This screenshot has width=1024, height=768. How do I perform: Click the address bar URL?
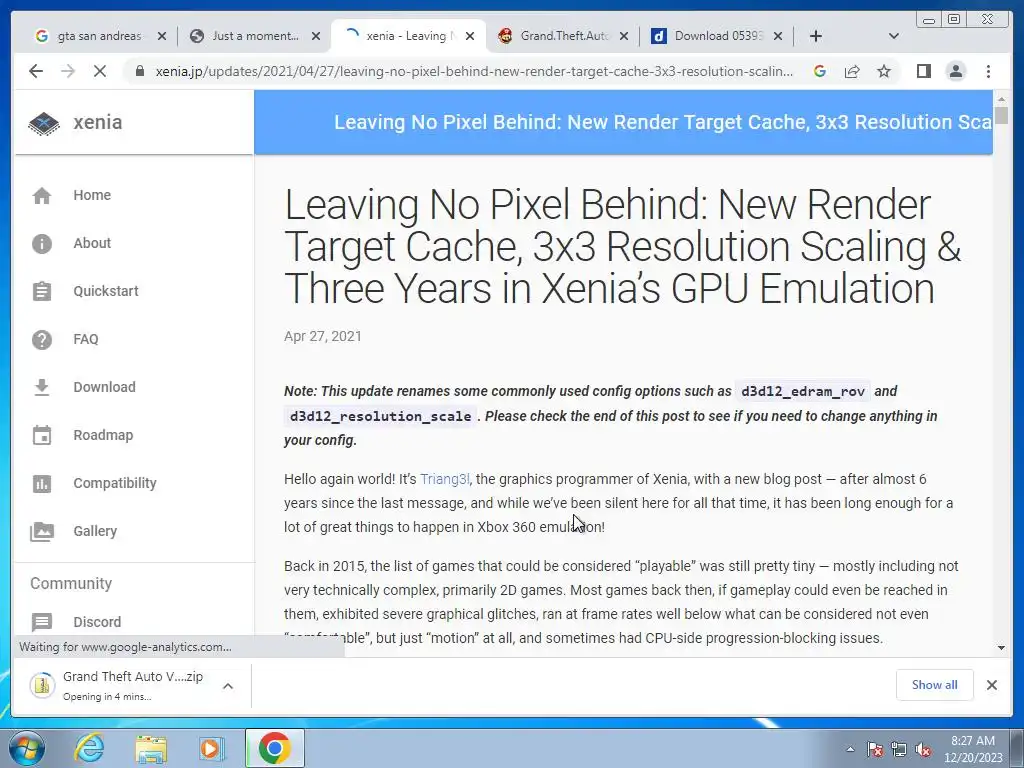[474, 71]
